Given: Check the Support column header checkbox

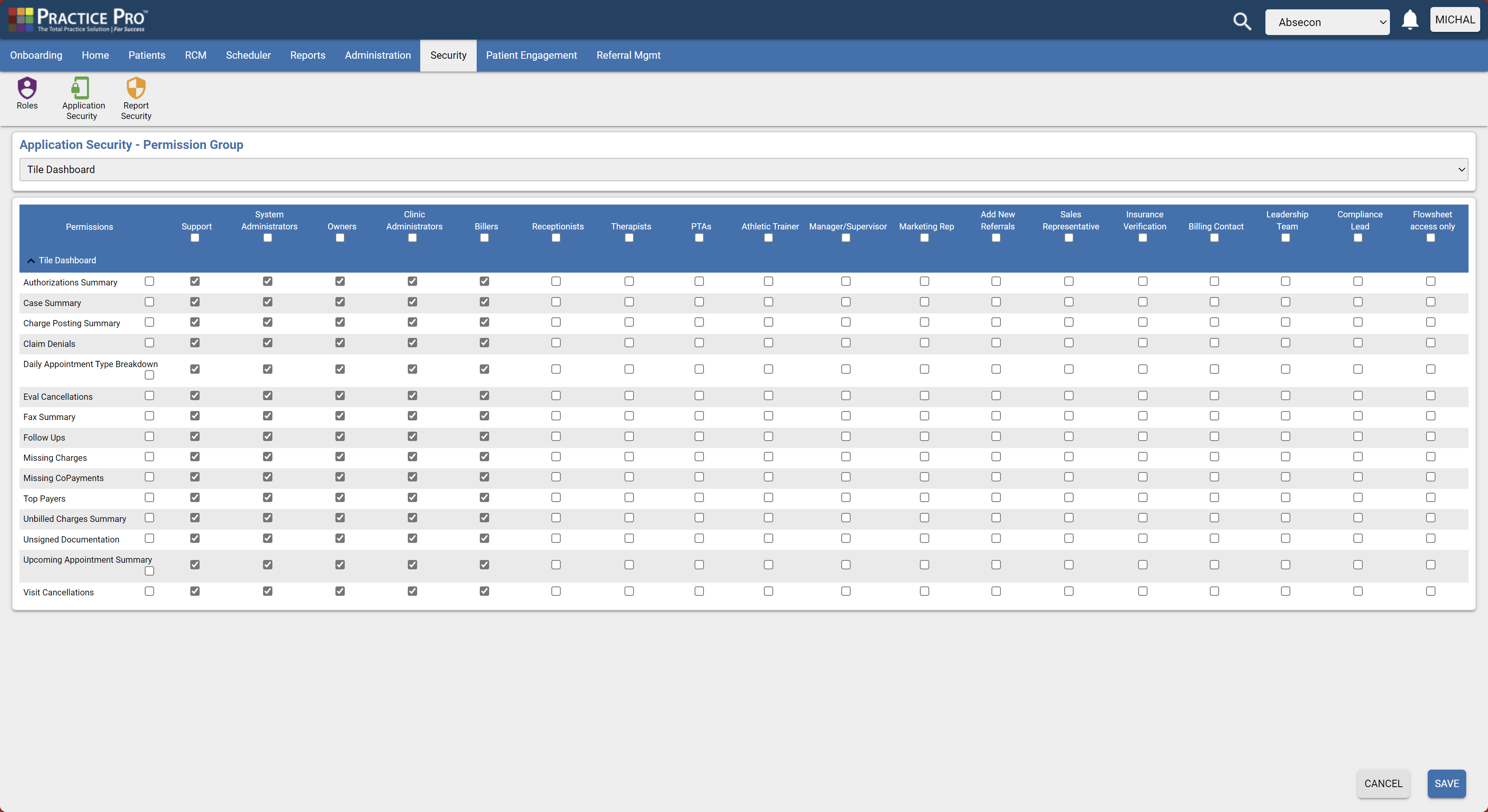Looking at the screenshot, I should click(195, 237).
